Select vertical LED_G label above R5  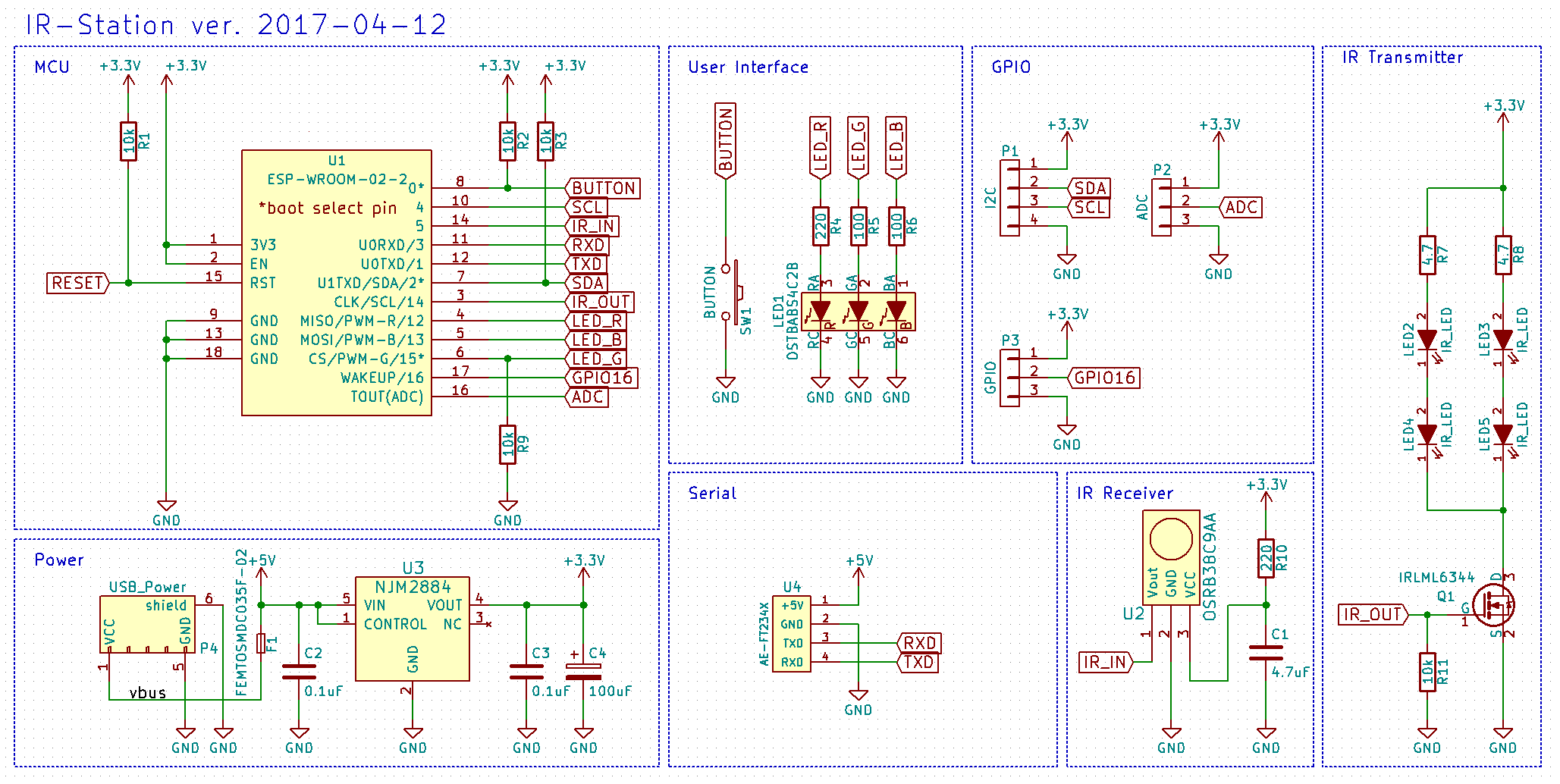click(858, 148)
